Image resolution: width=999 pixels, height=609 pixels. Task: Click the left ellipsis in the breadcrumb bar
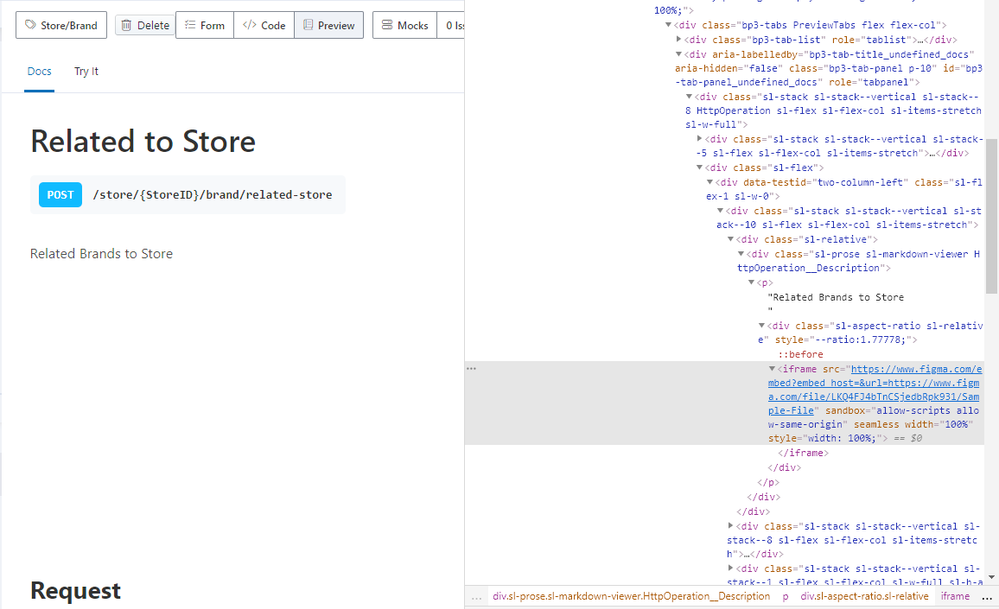pyautogui.click(x=477, y=597)
